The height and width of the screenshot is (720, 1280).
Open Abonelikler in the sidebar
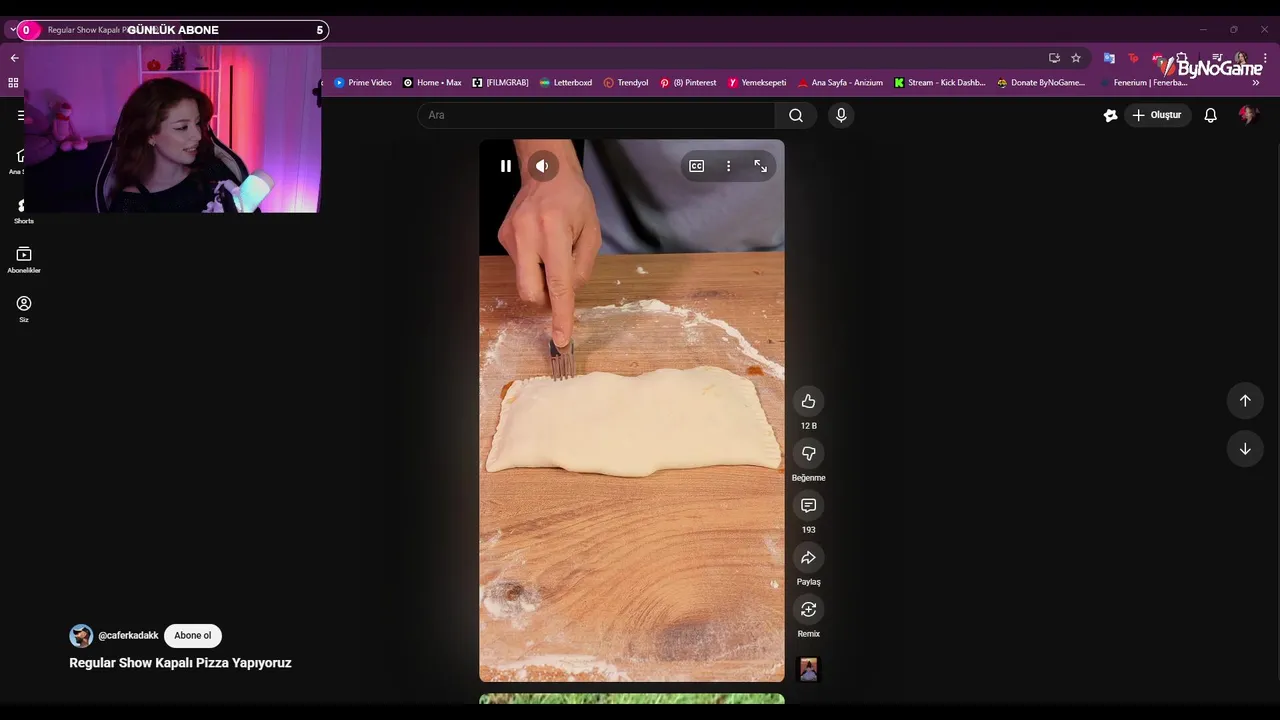click(24, 260)
